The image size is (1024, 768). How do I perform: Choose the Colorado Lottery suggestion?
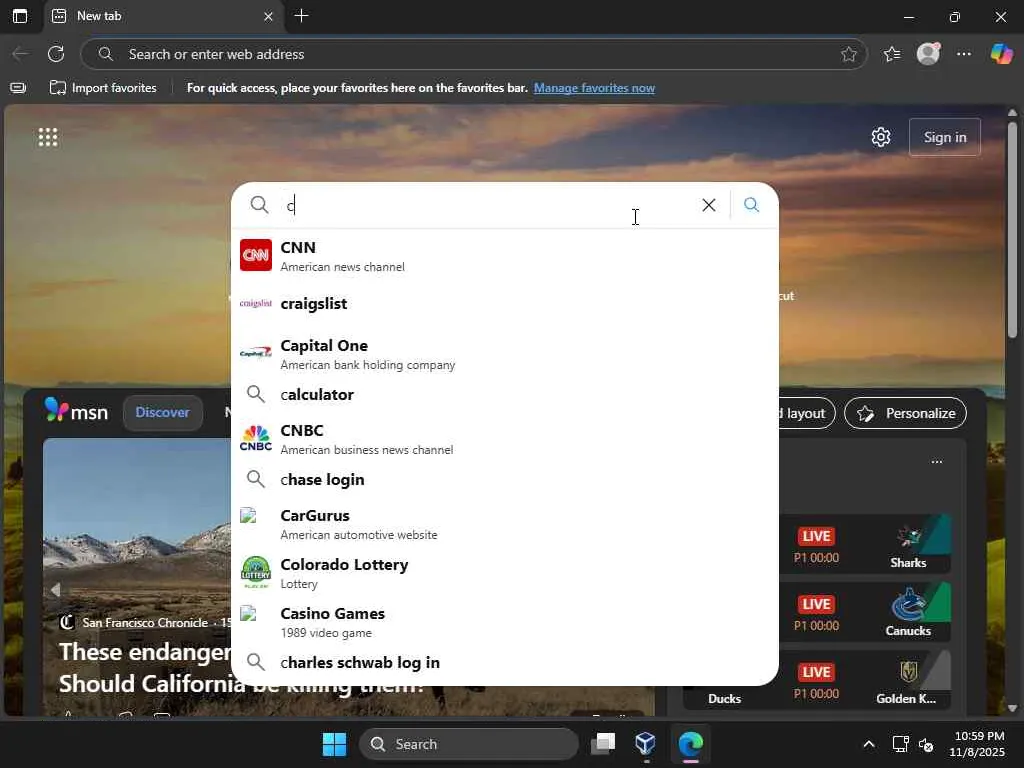coord(505,573)
